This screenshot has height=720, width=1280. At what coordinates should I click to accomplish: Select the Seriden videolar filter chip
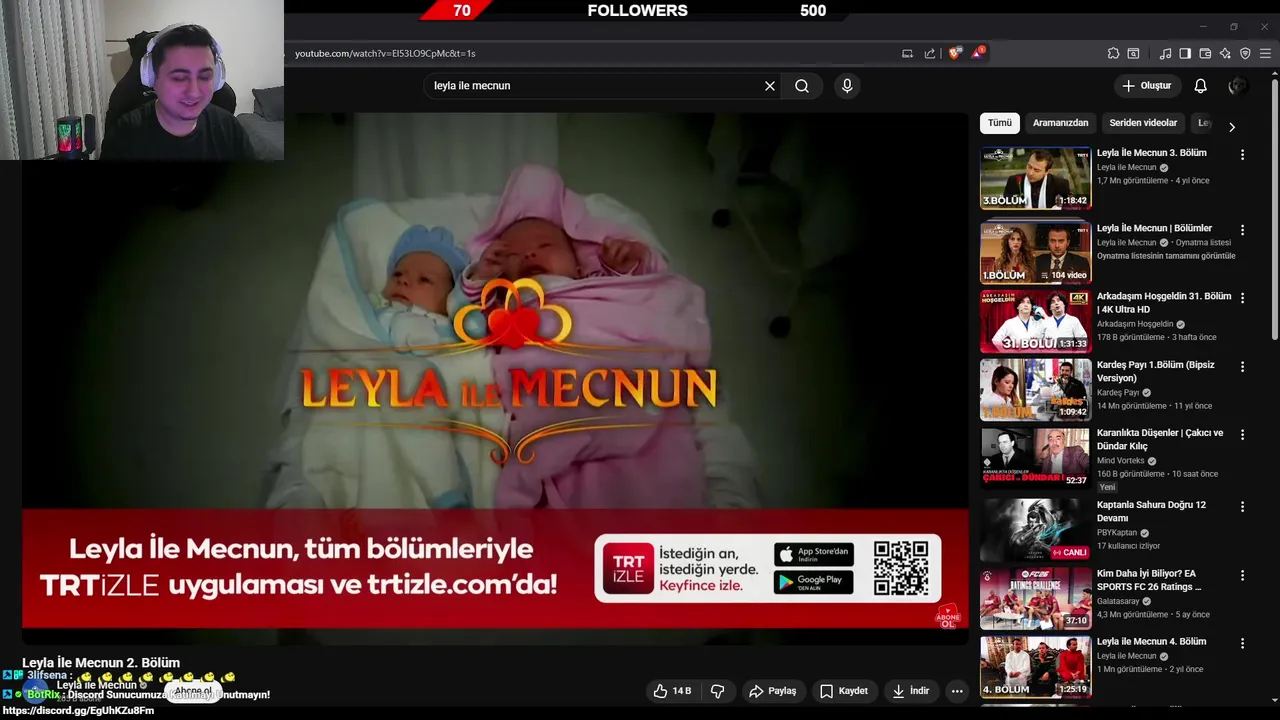[1143, 123]
